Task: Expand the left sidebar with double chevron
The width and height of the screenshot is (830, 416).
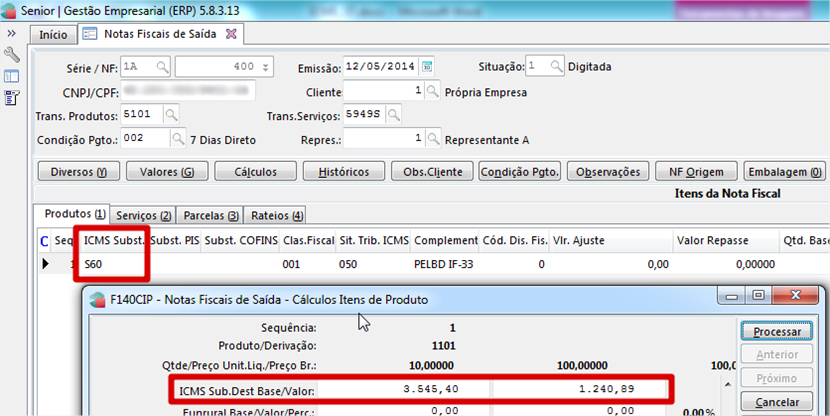Action: point(11,34)
